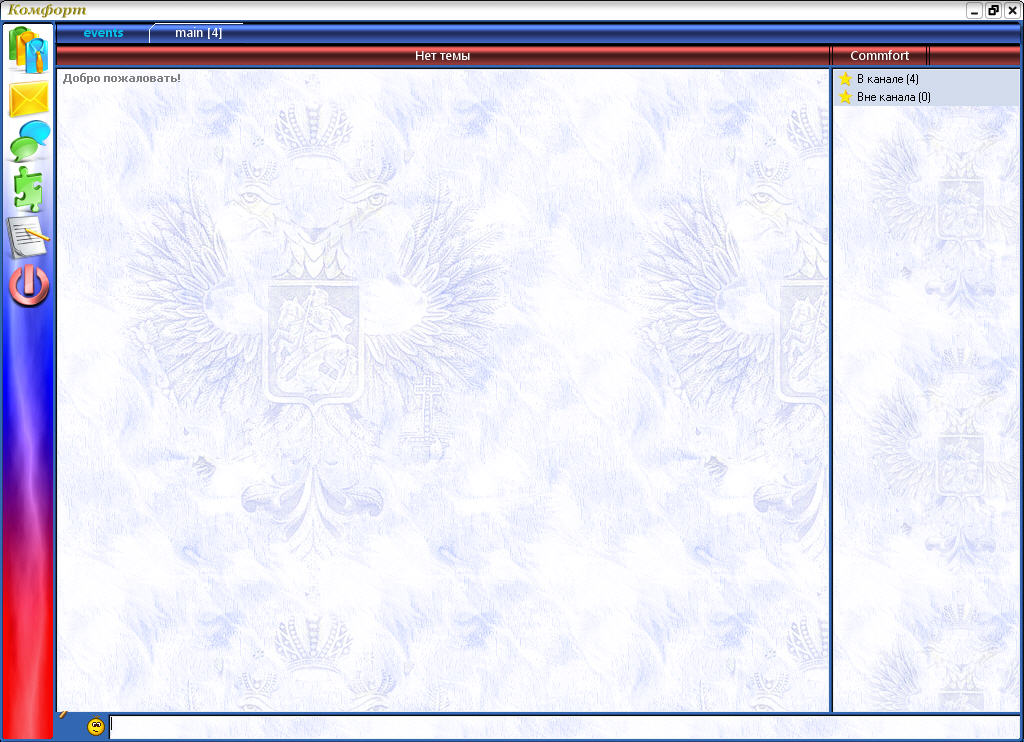This screenshot has height=742, width=1024.
Task: Minimize the Комфорт window
Action: [974, 10]
